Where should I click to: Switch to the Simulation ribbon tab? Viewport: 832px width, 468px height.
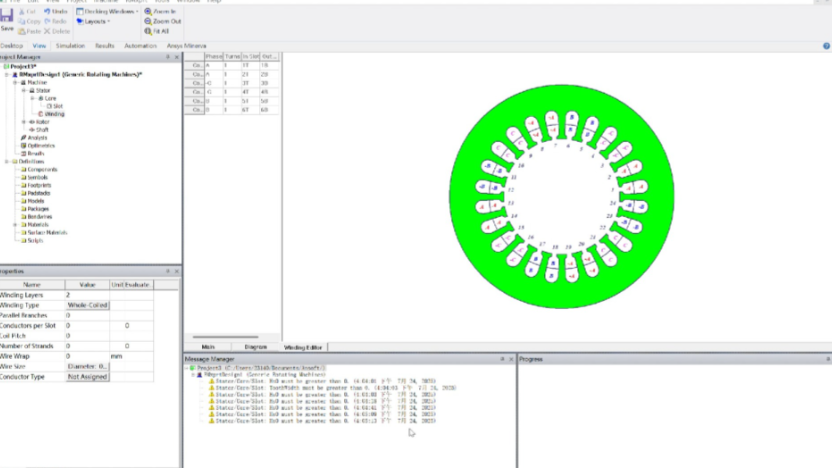[x=70, y=46]
